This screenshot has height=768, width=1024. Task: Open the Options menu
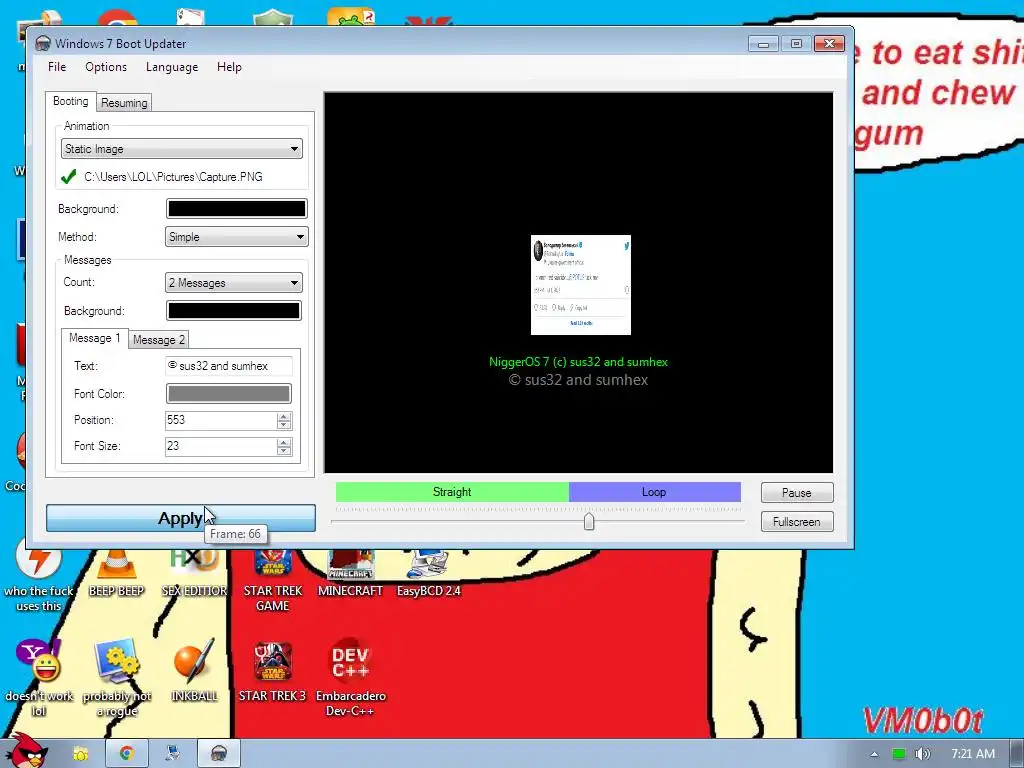106,67
